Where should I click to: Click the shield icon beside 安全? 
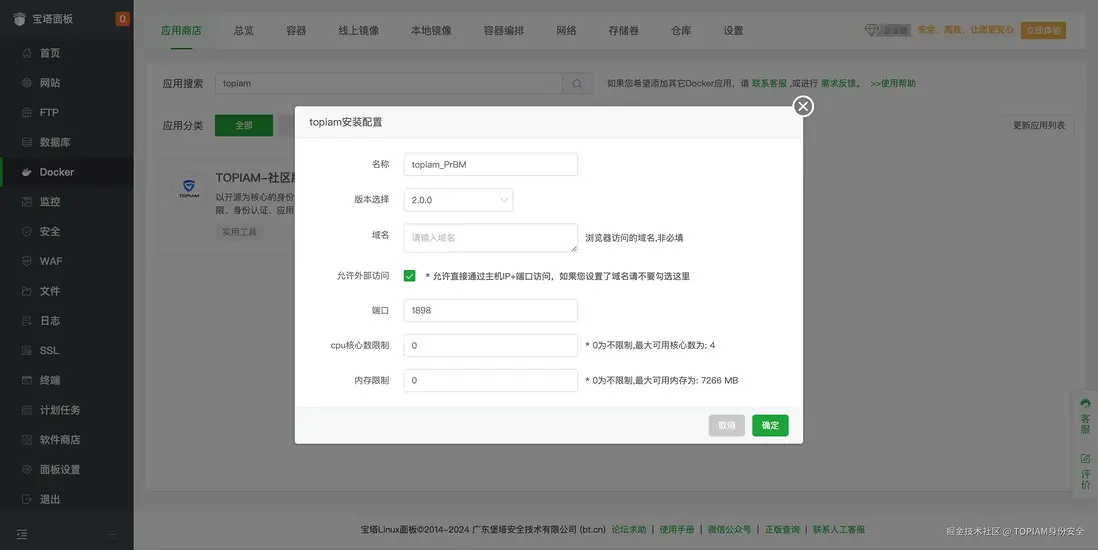[27, 231]
